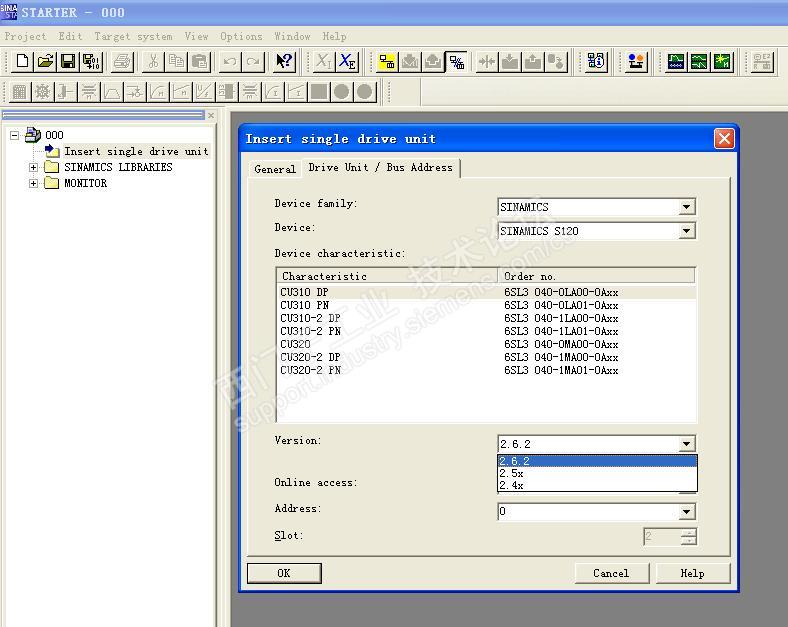Open the Project menu
The height and width of the screenshot is (627, 788).
25,36
